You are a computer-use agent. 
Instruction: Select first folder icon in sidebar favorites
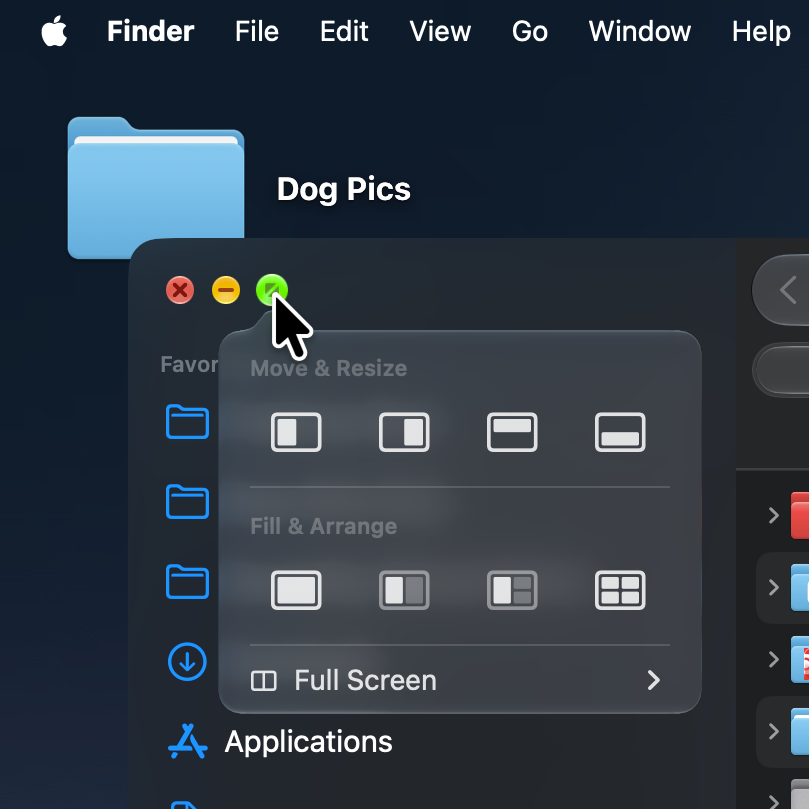click(187, 422)
